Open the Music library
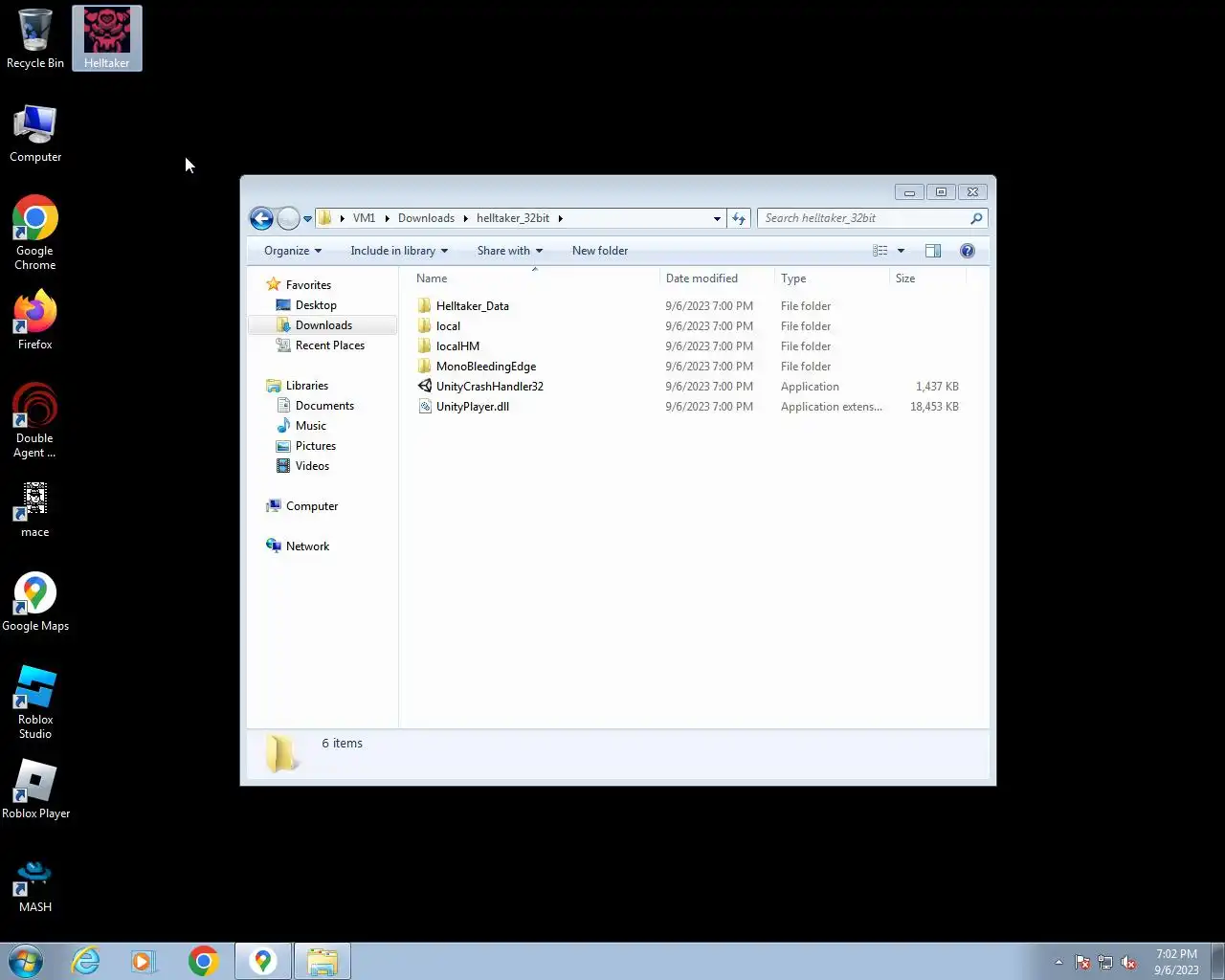Viewport: 1225px width, 980px height. 311,426
